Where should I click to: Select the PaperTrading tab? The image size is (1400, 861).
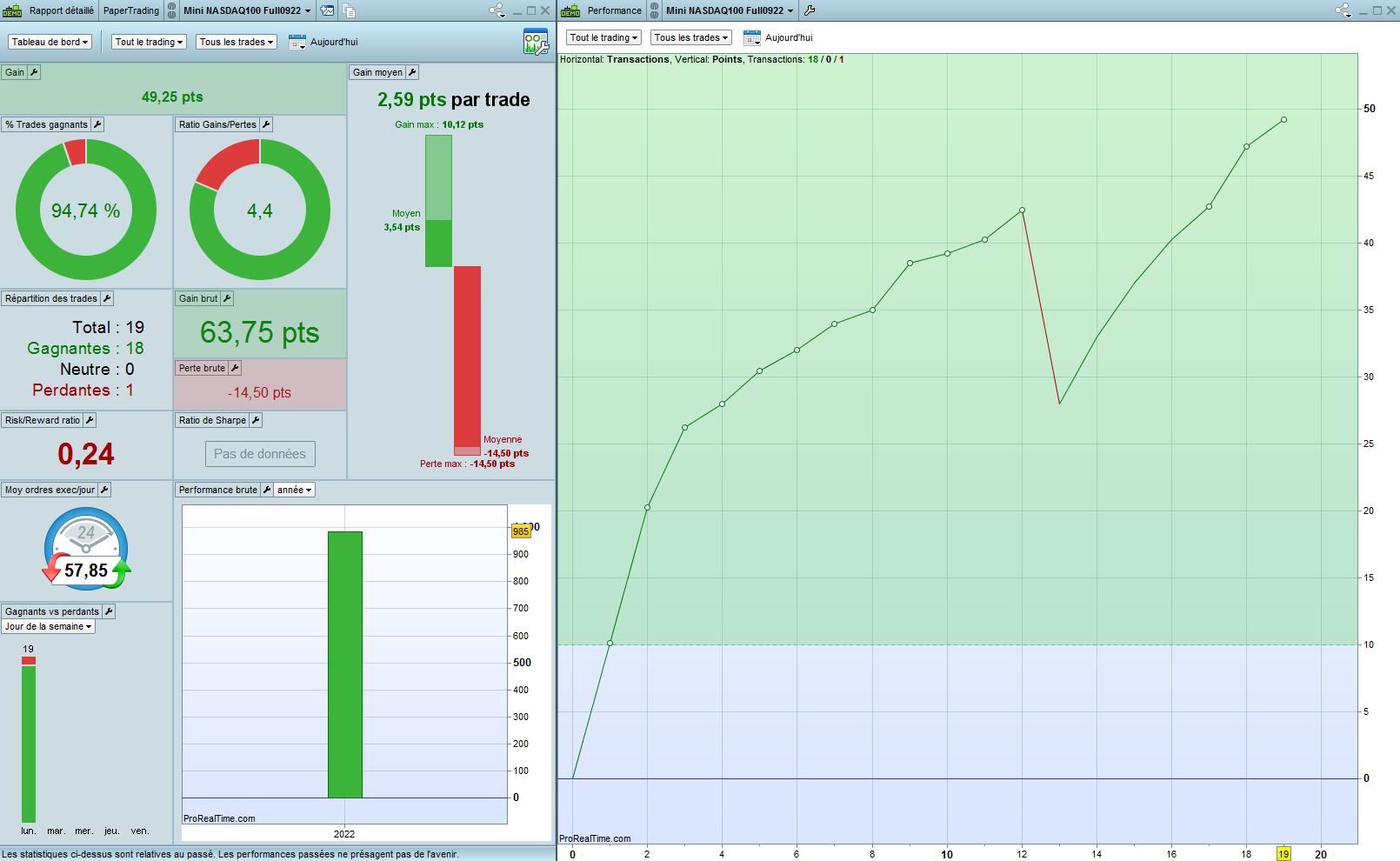click(x=131, y=10)
